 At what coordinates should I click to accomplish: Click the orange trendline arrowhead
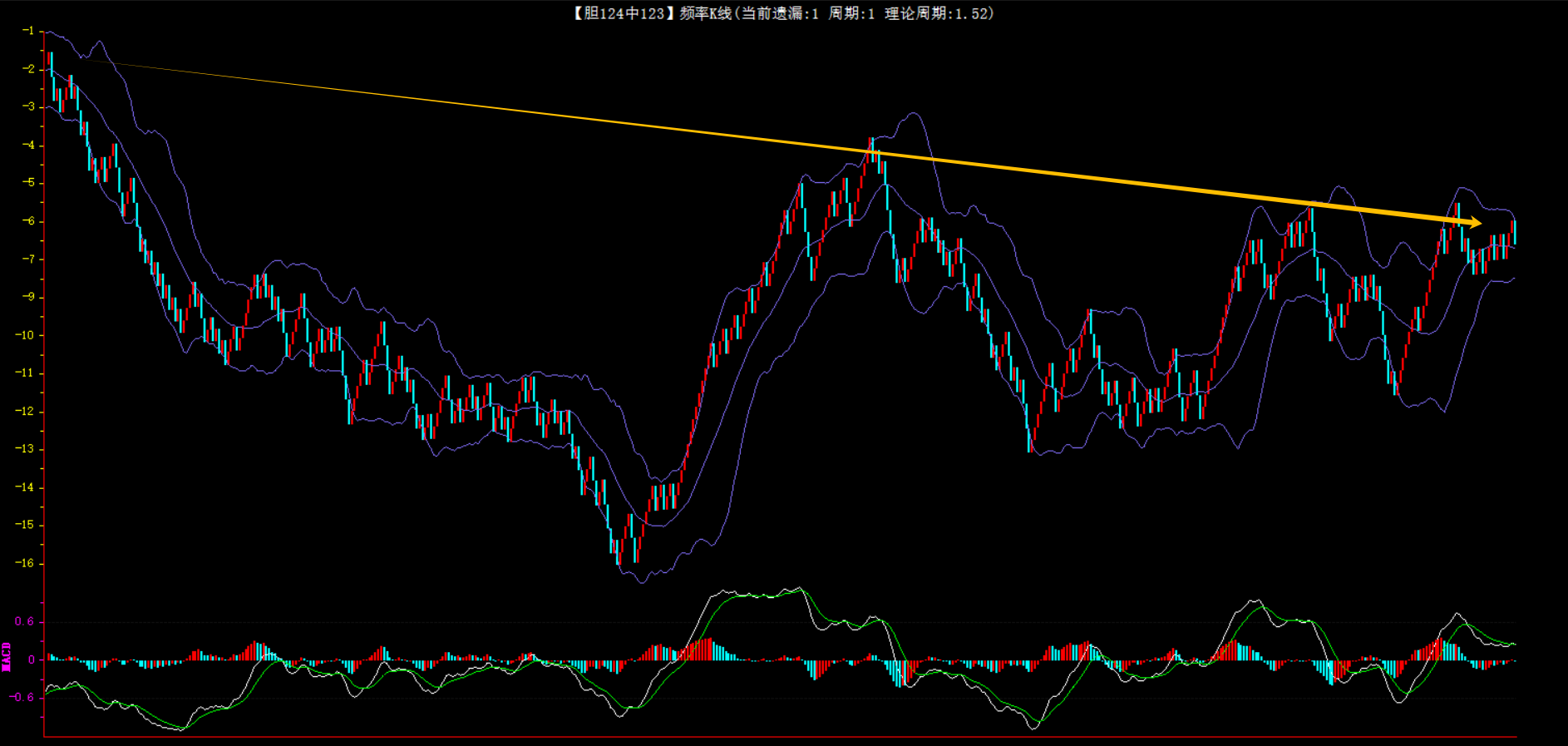pos(1475,222)
